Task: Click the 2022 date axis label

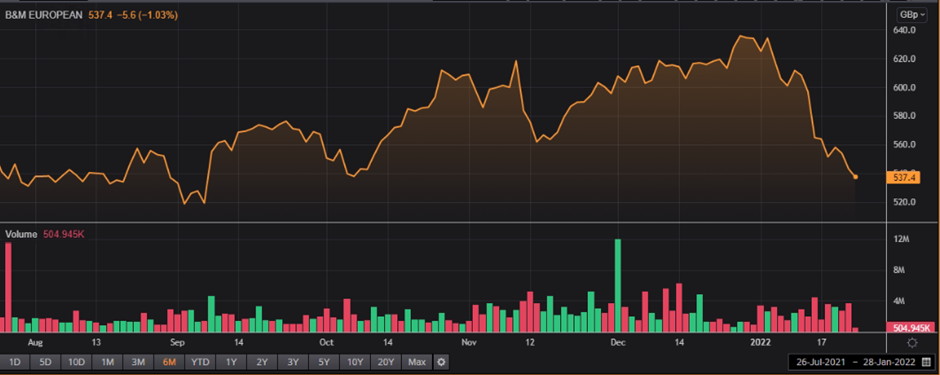Action: click(x=761, y=343)
